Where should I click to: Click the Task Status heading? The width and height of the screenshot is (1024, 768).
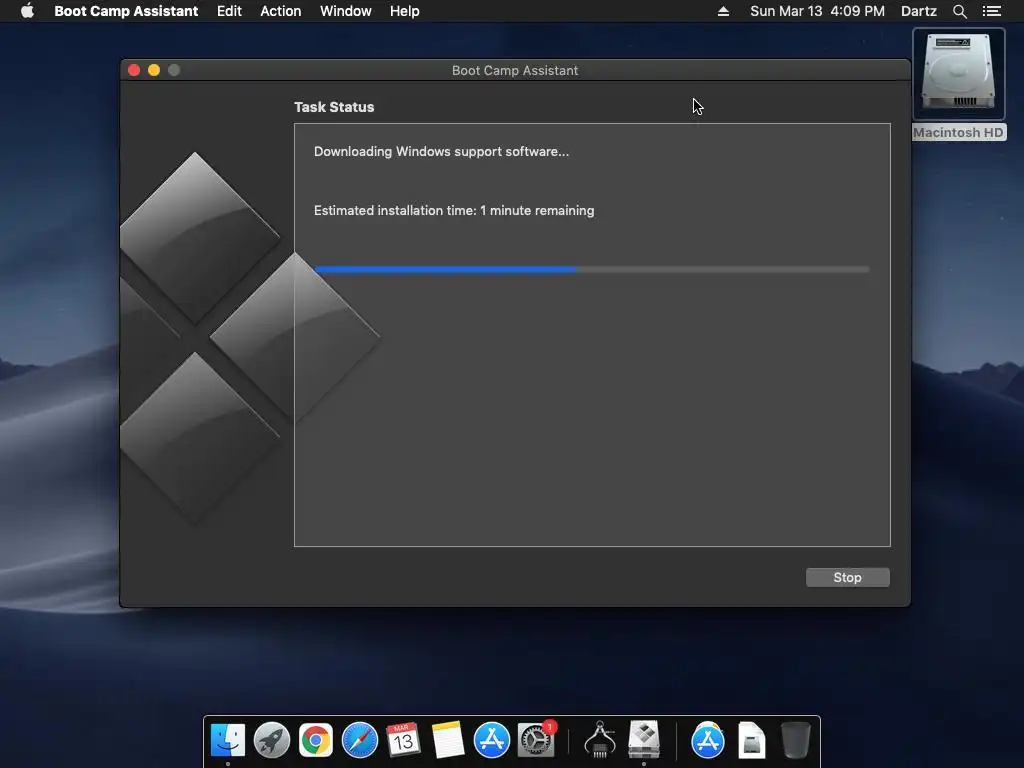click(334, 107)
